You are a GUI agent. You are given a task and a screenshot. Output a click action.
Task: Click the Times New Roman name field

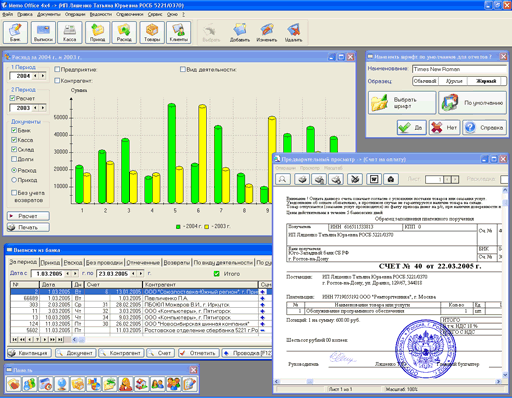point(459,69)
